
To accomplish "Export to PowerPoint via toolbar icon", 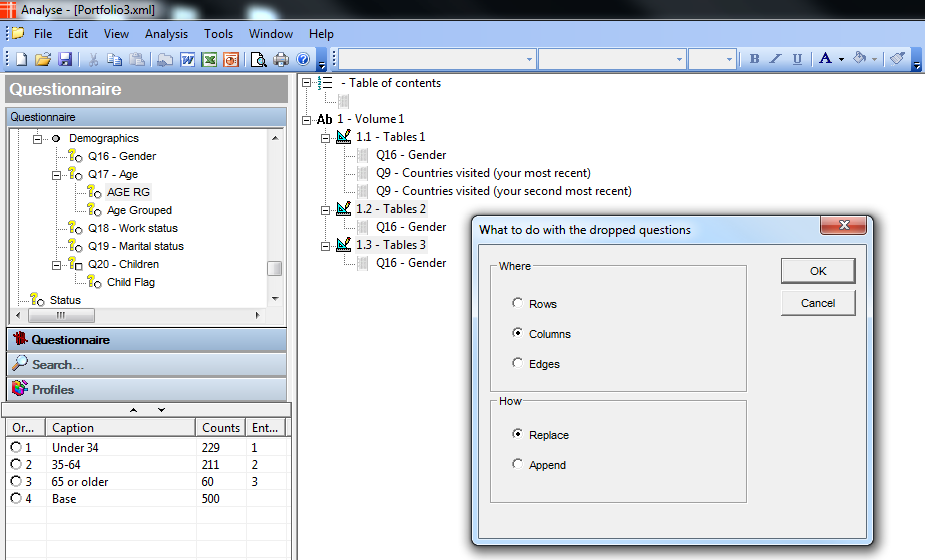I will [231, 59].
